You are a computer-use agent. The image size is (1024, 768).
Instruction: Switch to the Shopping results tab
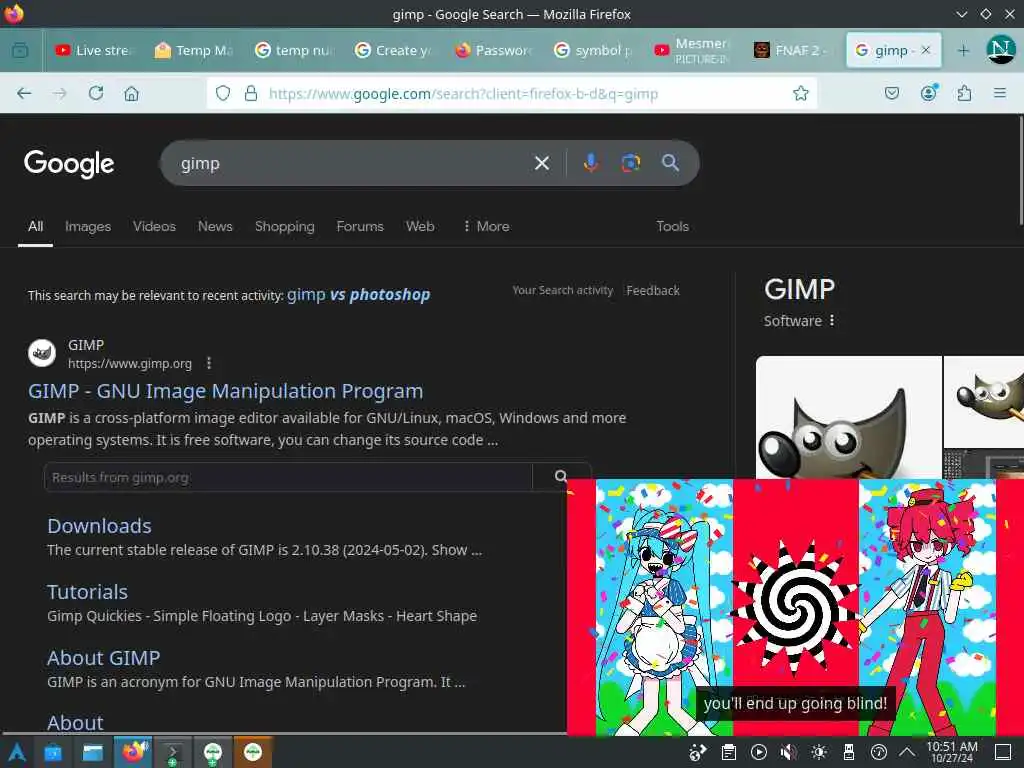[x=285, y=226]
